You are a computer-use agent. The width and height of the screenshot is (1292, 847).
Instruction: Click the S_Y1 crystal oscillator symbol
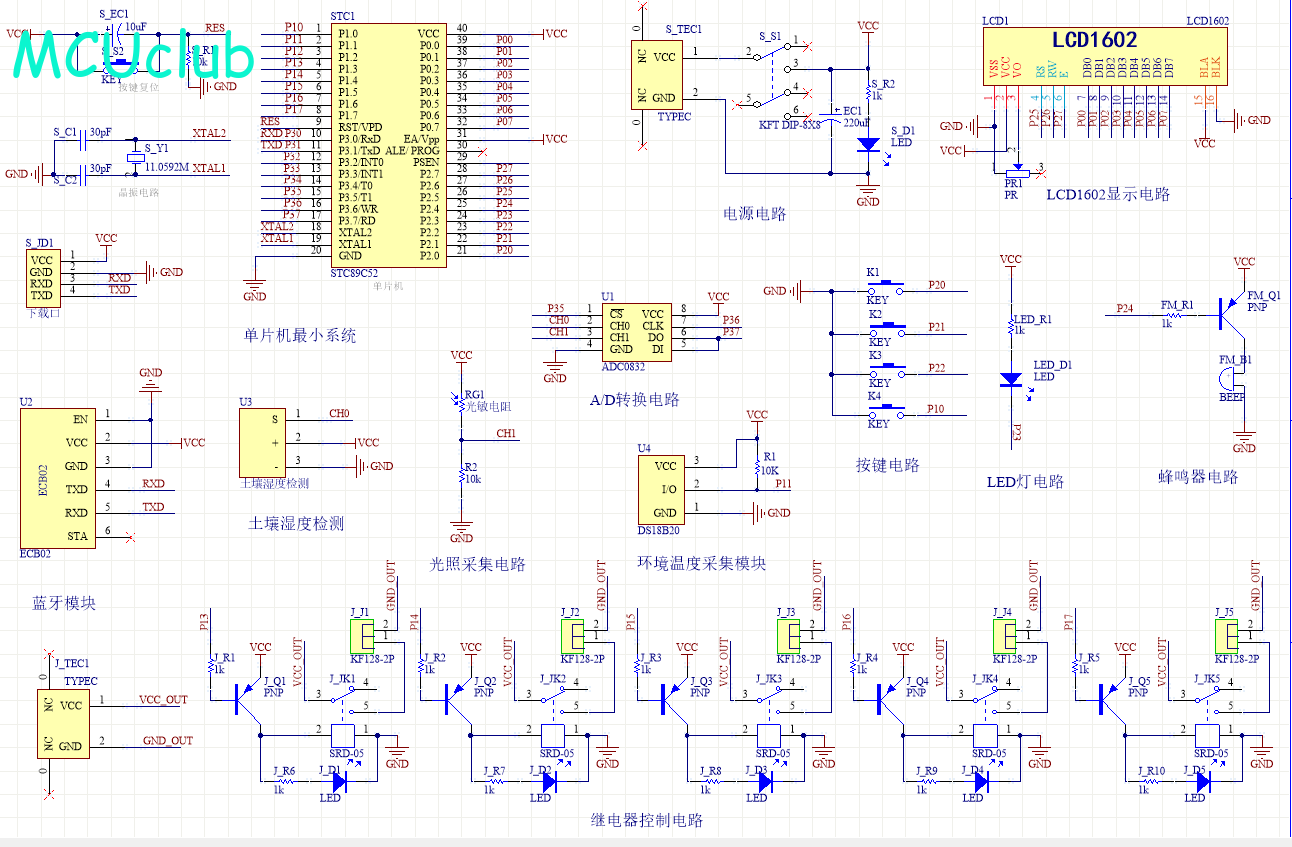[136, 157]
